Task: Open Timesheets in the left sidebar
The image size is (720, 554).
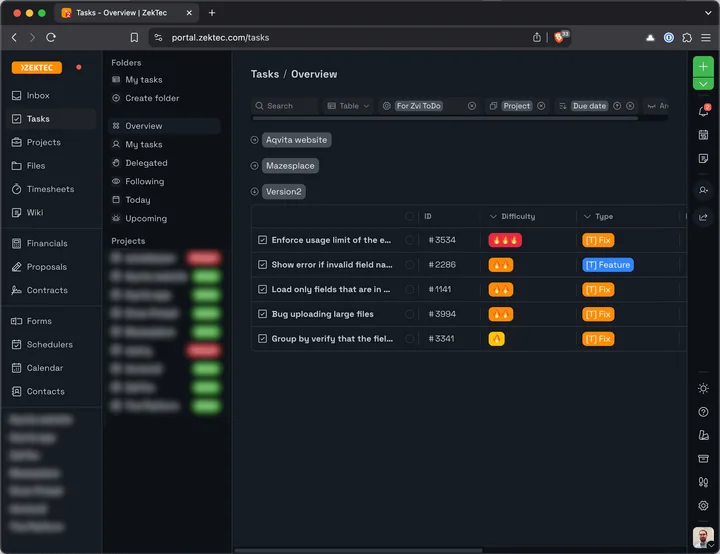Action: pyautogui.click(x=50, y=189)
